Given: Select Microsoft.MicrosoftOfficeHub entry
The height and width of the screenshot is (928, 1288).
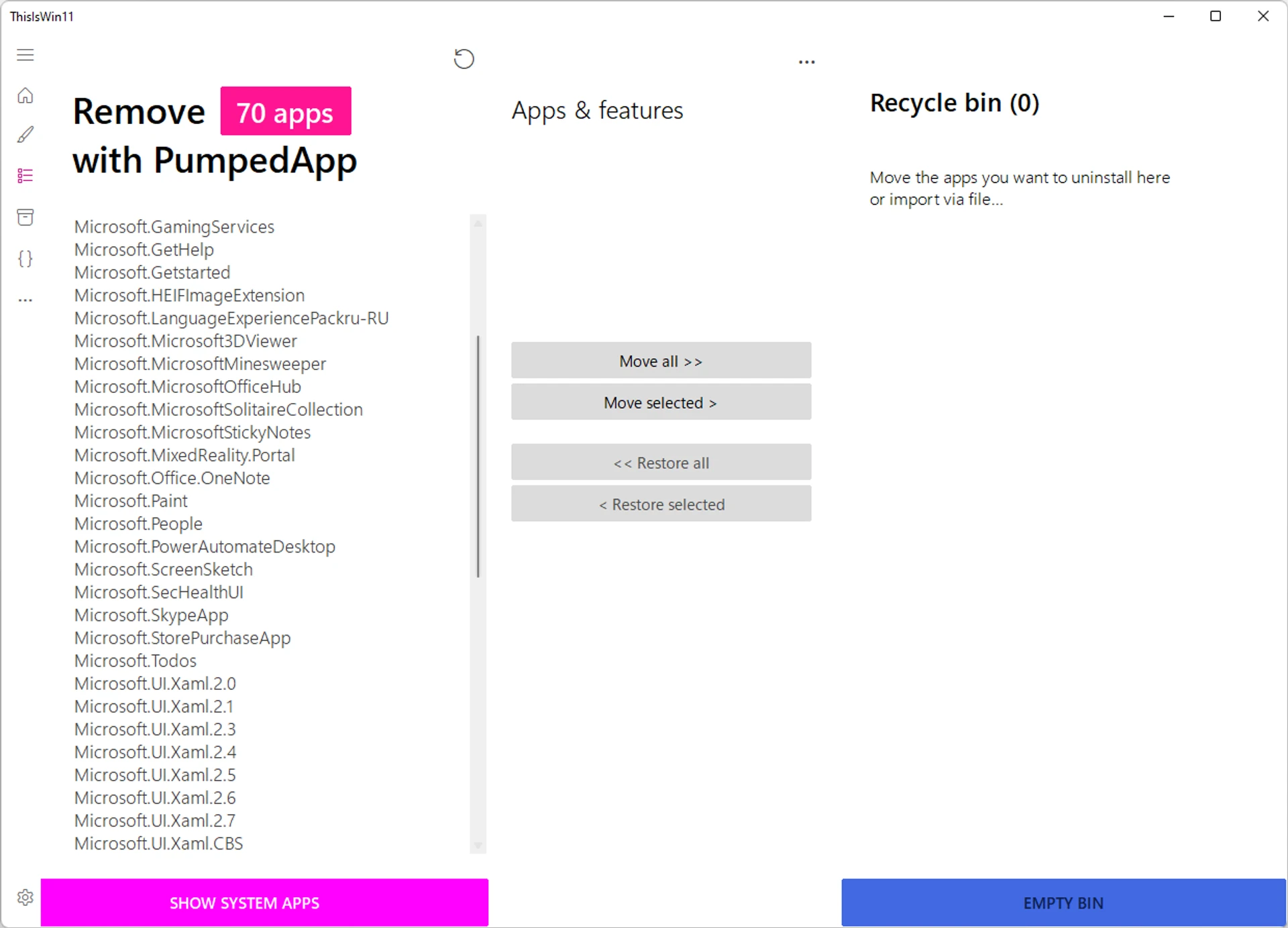Looking at the screenshot, I should 188,386.
